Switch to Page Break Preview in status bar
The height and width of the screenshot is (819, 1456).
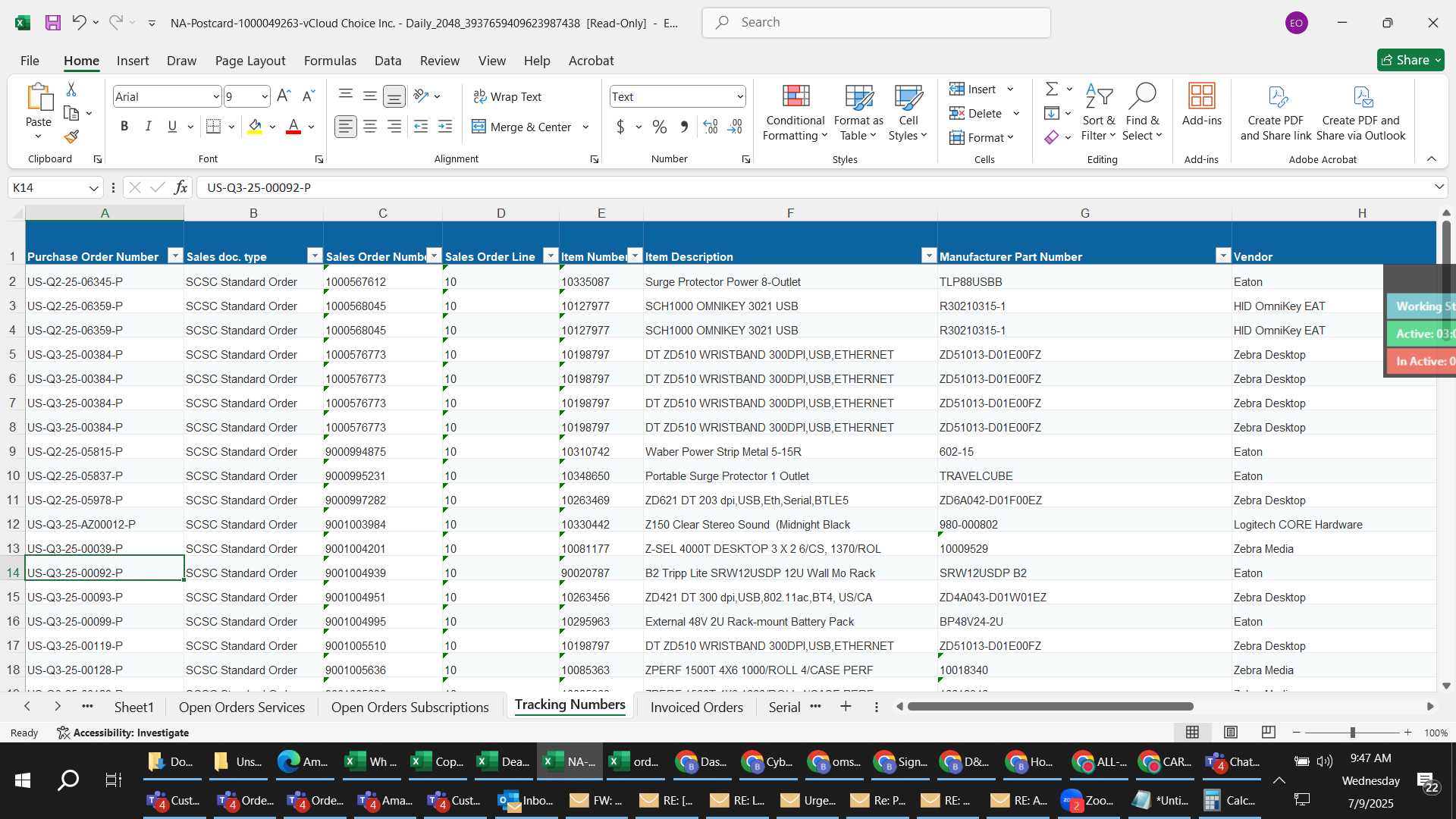[x=1268, y=733]
